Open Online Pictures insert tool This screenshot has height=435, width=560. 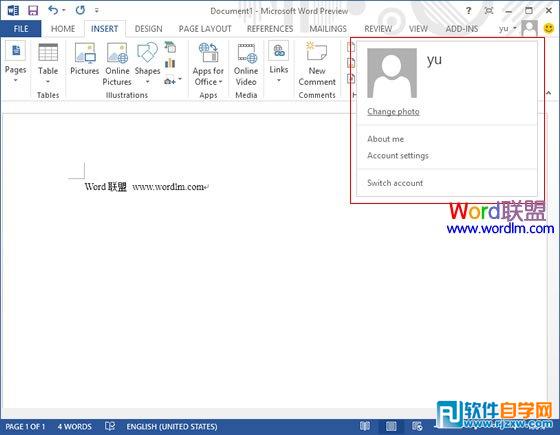(x=117, y=64)
